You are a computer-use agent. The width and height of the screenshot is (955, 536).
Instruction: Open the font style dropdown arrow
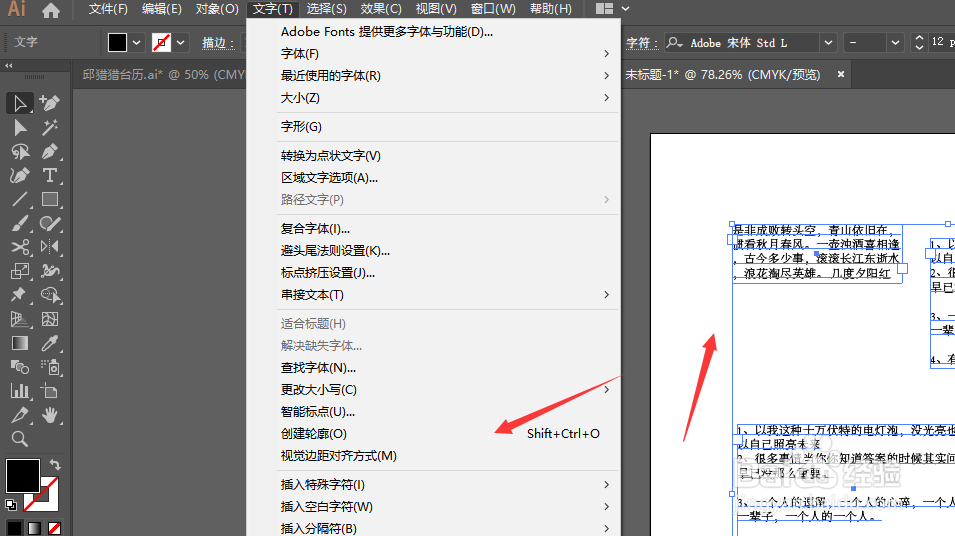tap(895, 43)
